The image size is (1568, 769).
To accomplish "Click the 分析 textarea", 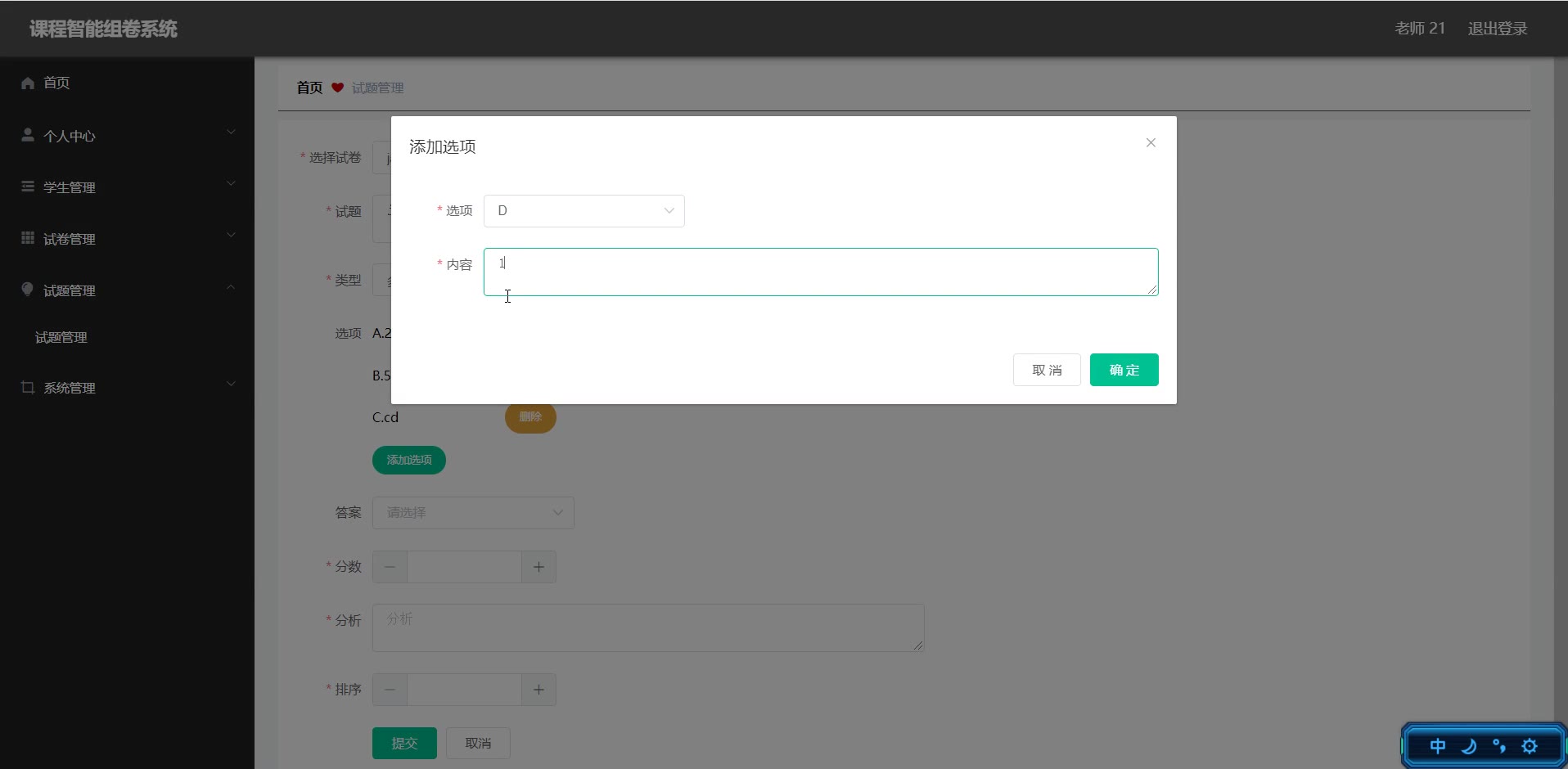I will pyautogui.click(x=648, y=627).
